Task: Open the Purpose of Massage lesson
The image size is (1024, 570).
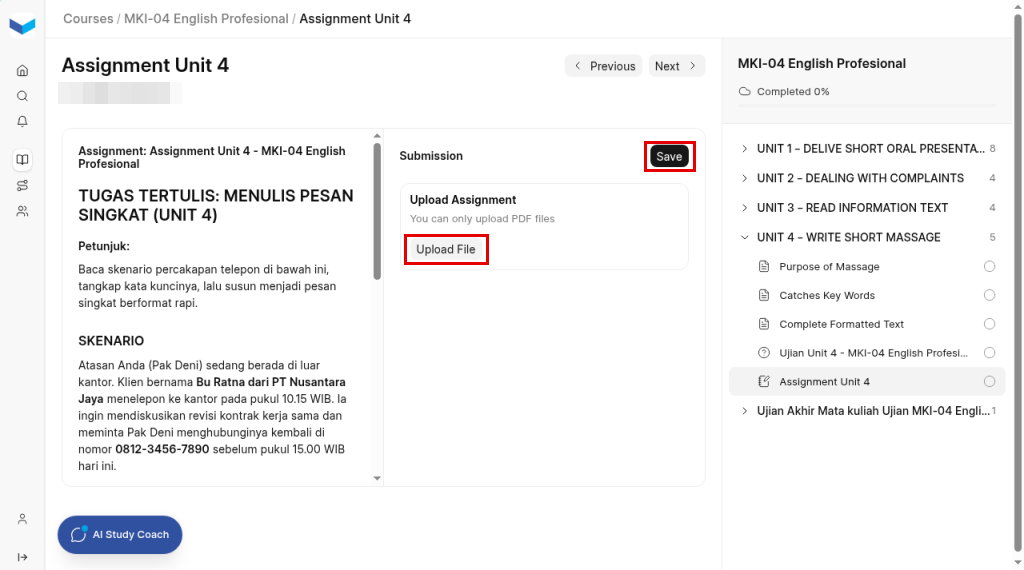Action: click(867, 266)
